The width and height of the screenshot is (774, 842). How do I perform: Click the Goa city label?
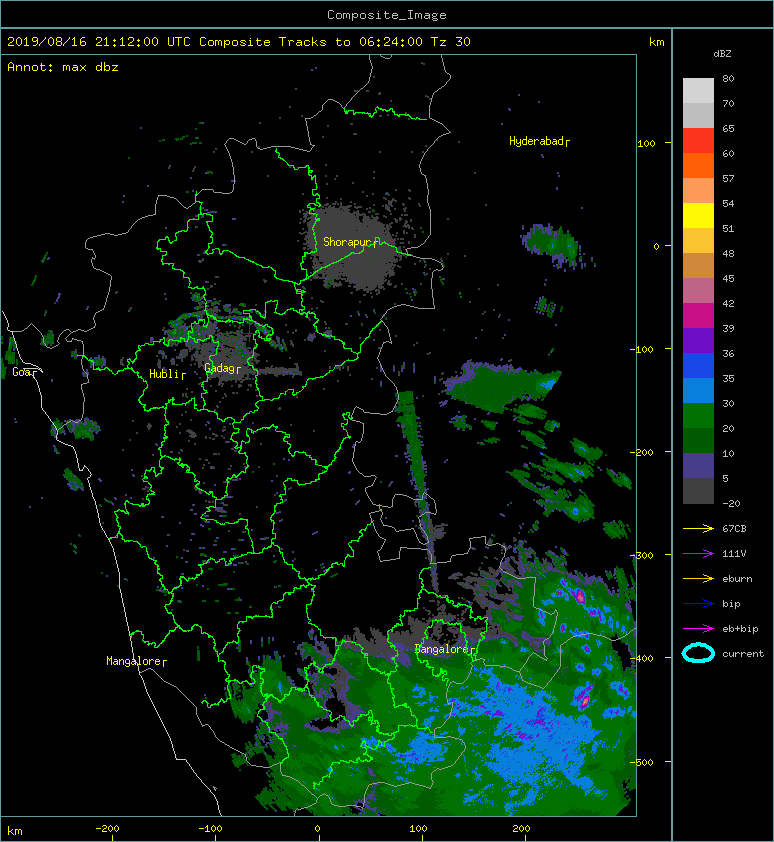(x=24, y=372)
